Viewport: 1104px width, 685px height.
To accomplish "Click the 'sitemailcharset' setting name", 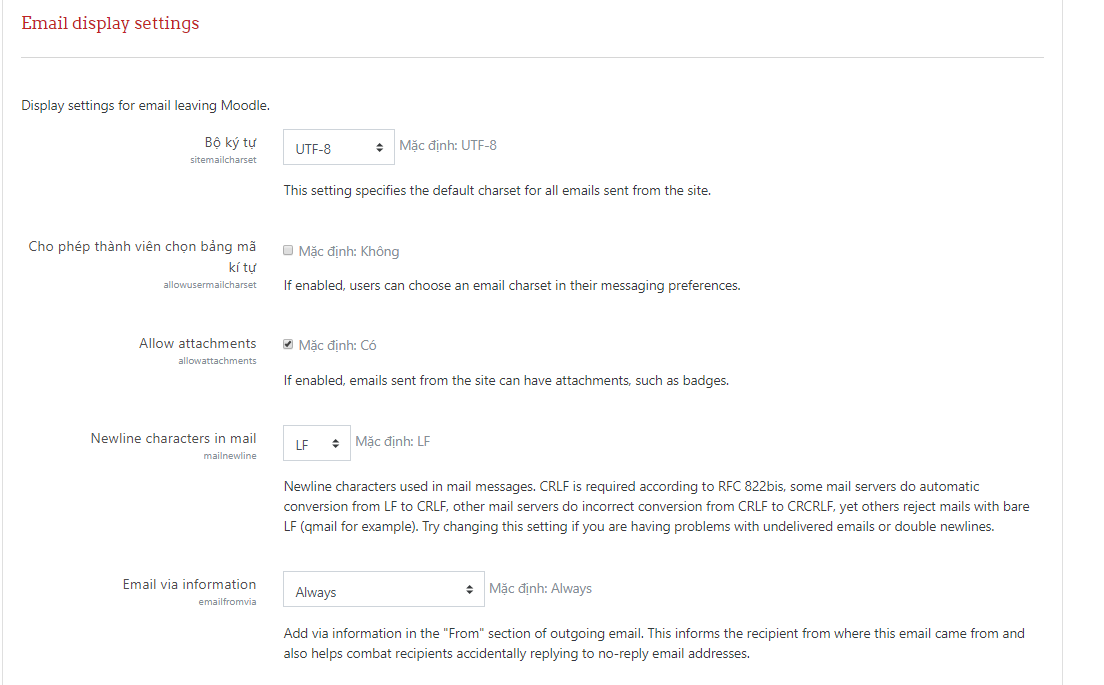I will coord(223,160).
